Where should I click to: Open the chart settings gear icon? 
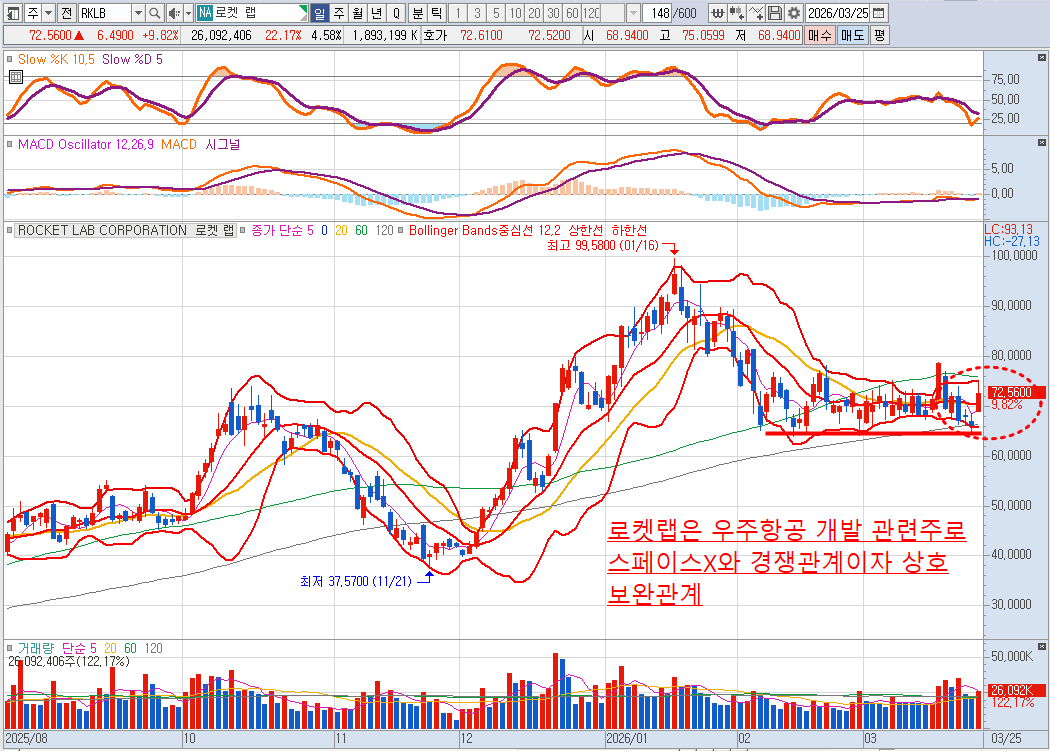click(794, 13)
